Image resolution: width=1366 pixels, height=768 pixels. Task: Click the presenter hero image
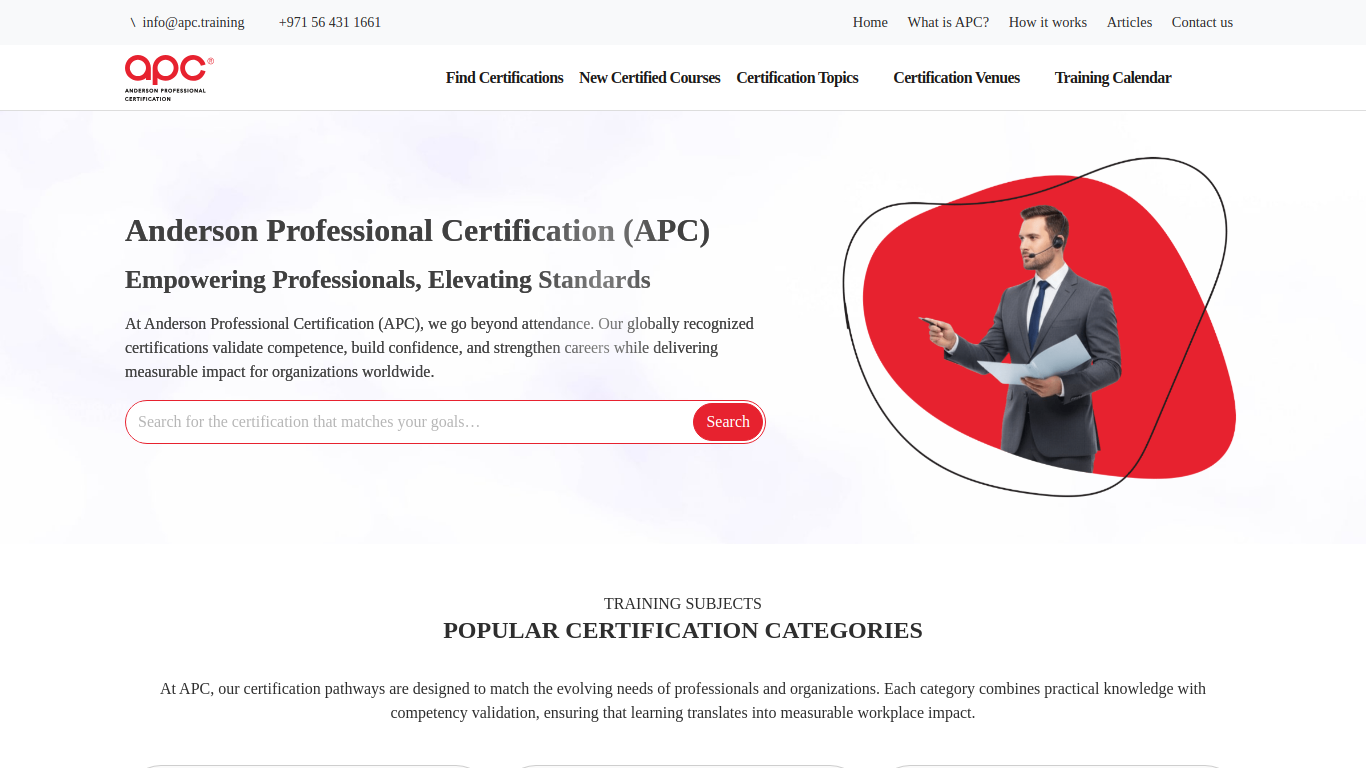[1039, 327]
